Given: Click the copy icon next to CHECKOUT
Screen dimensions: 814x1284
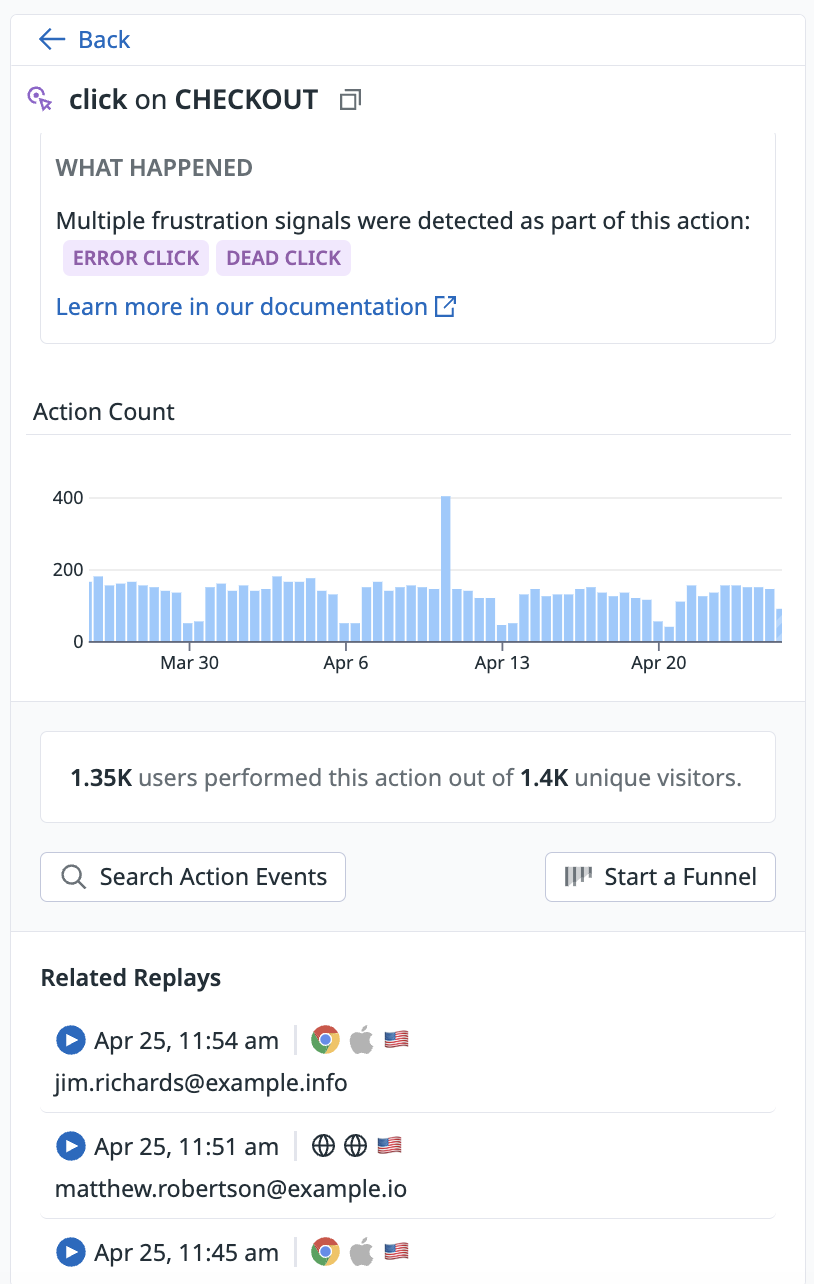Looking at the screenshot, I should click(x=350, y=100).
